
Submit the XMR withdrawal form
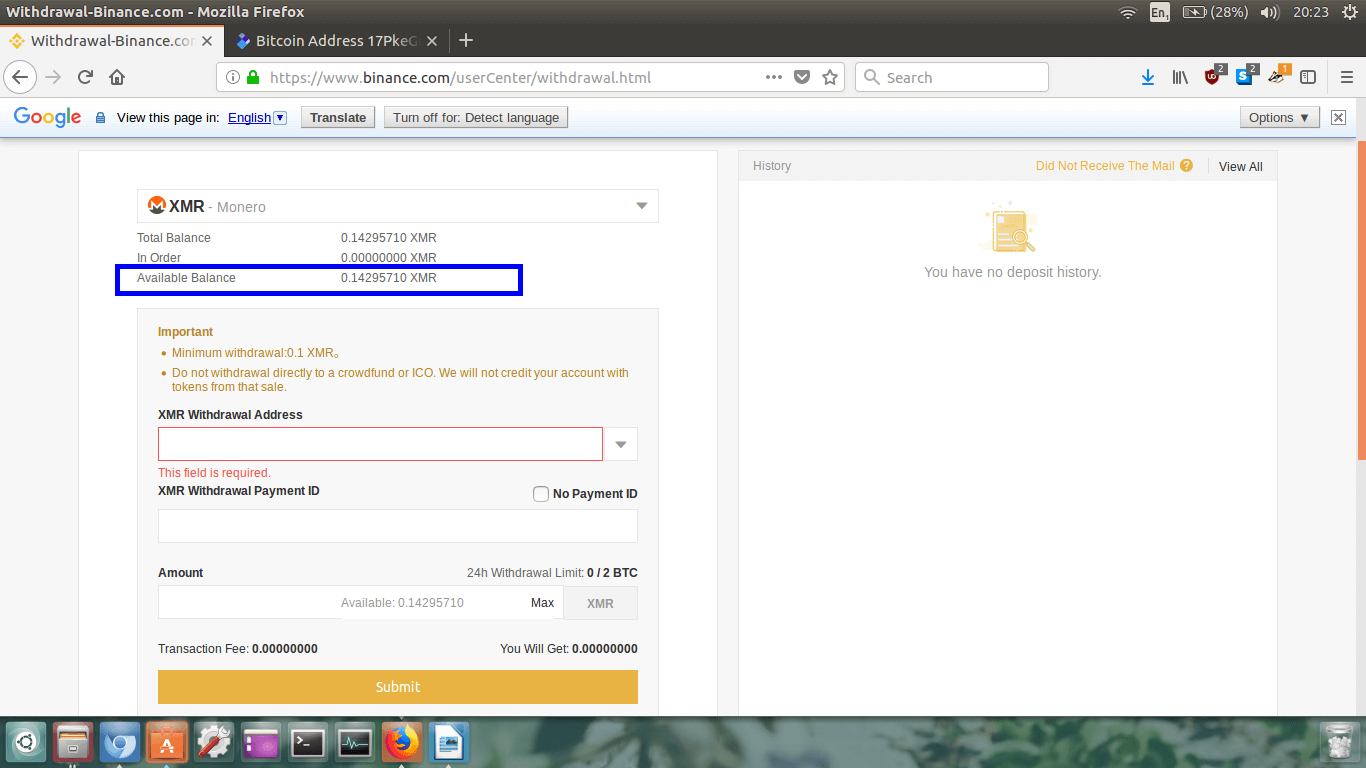pyautogui.click(x=398, y=687)
